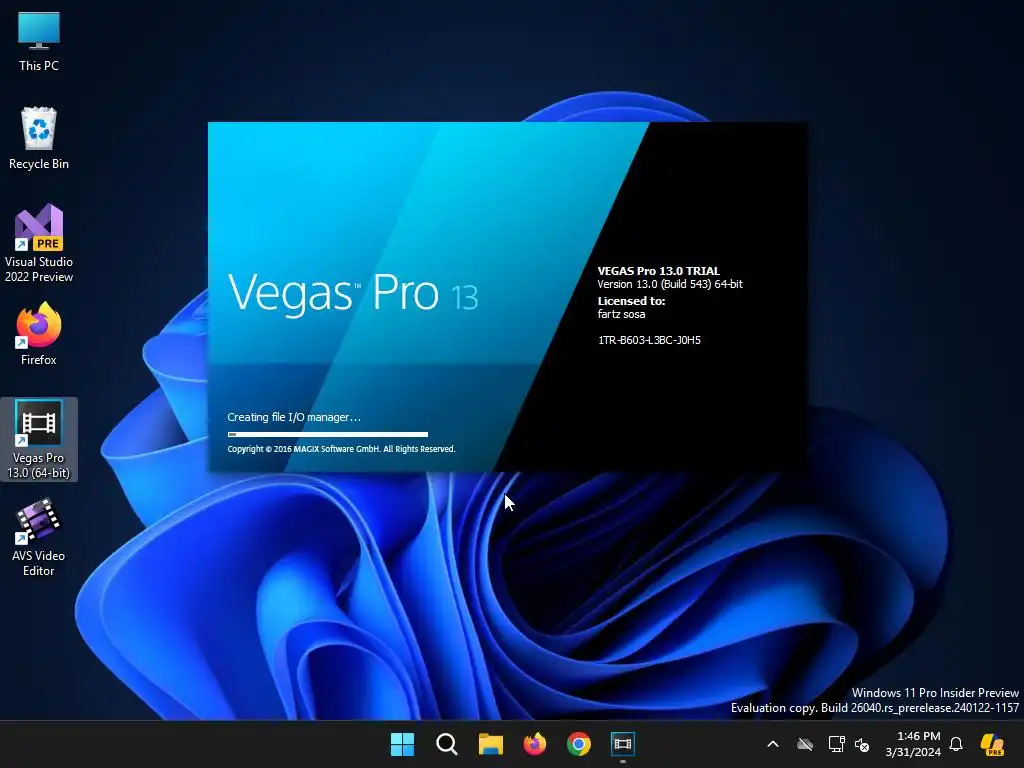Click the 'Licensed to:' label

tap(631, 301)
